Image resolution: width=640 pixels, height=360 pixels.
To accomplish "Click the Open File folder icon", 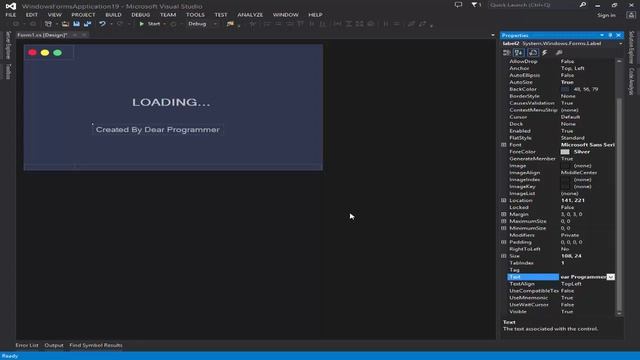I will pos(65,24).
